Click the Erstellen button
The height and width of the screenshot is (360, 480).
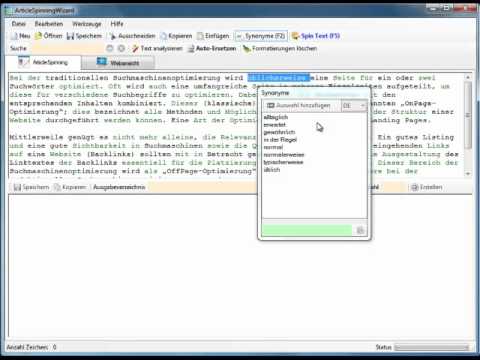click(x=427, y=187)
